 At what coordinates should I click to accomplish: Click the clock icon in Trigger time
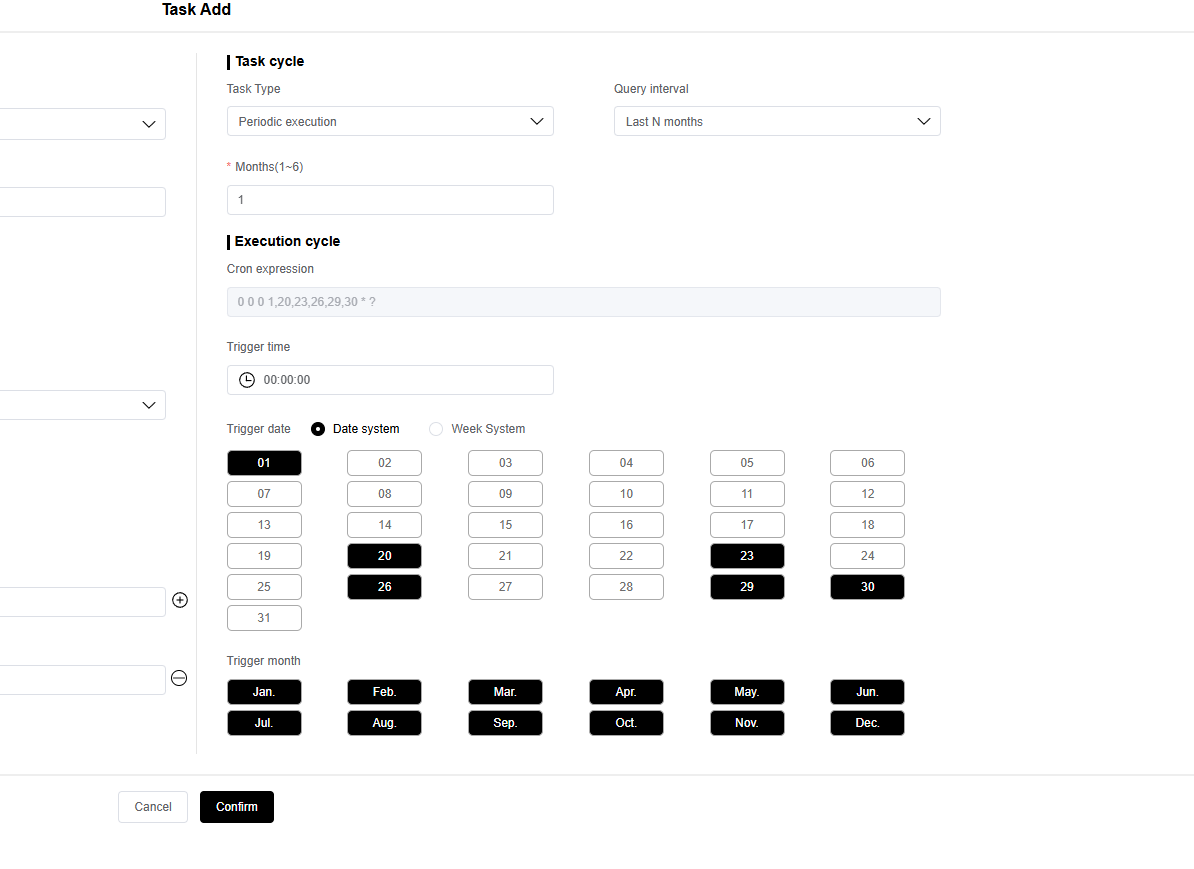247,380
